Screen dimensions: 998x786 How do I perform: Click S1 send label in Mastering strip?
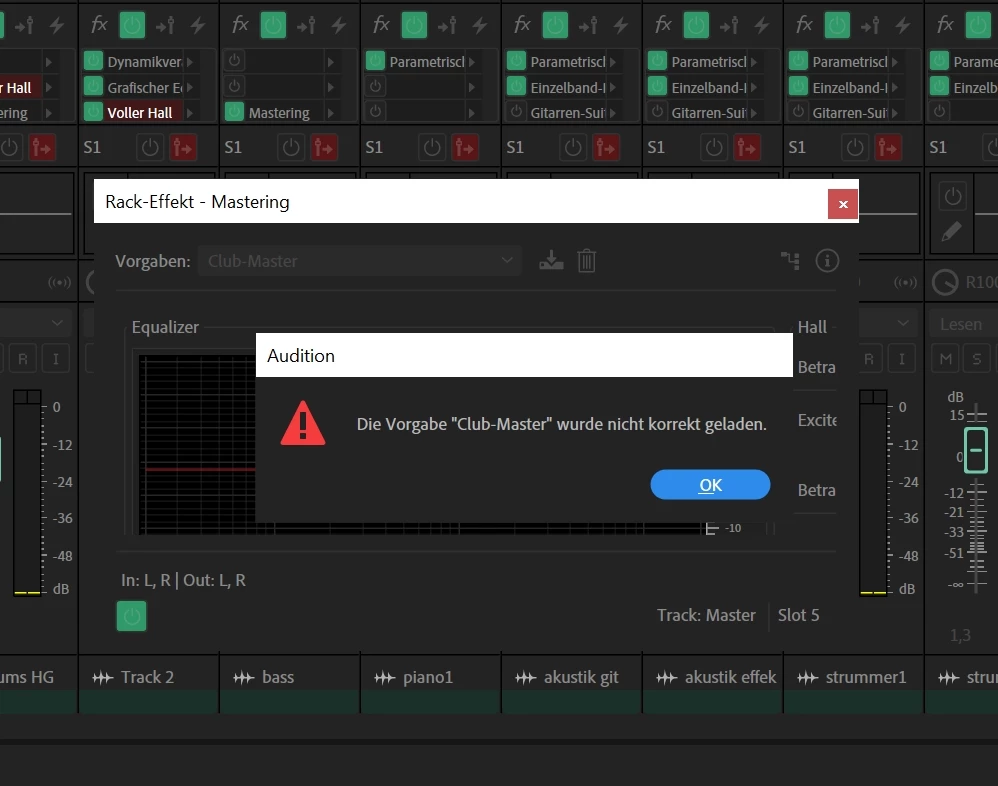(x=233, y=148)
